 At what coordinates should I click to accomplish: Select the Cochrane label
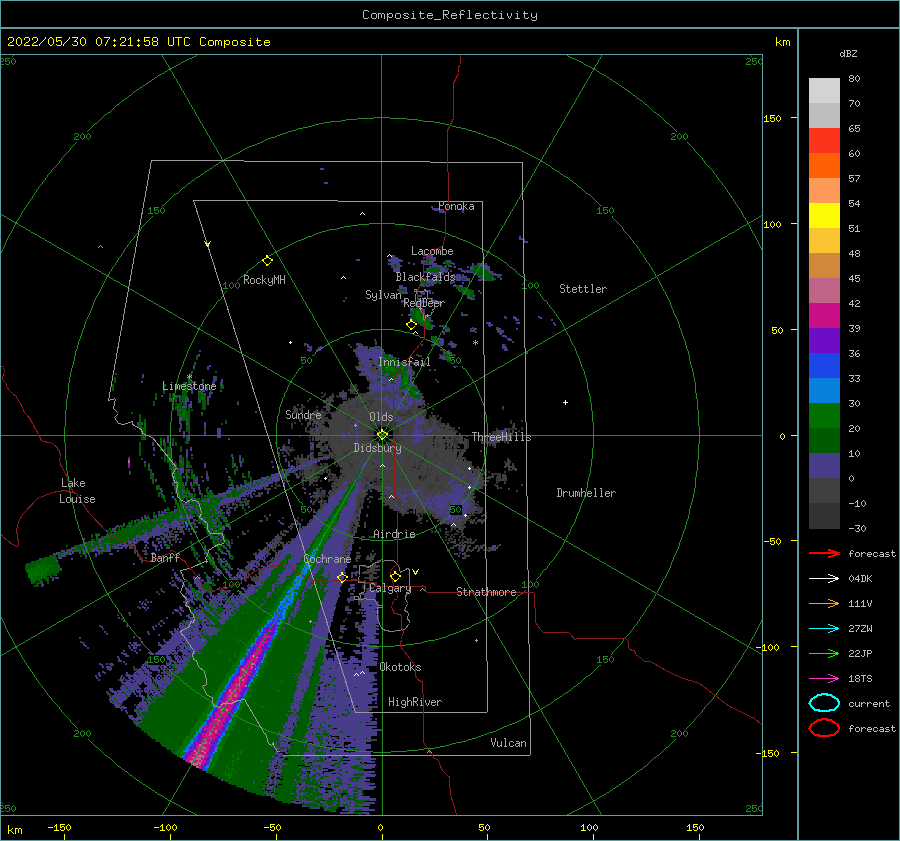click(327, 559)
